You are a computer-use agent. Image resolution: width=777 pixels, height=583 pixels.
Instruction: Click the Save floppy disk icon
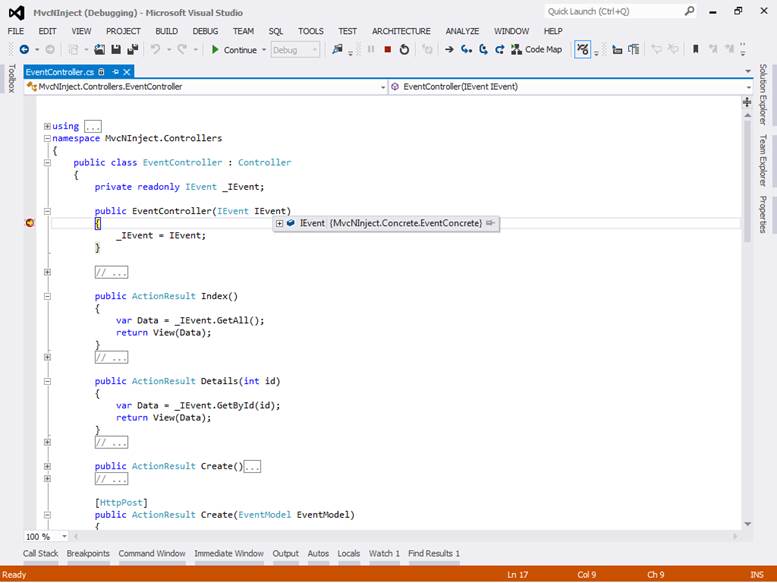pos(116,50)
